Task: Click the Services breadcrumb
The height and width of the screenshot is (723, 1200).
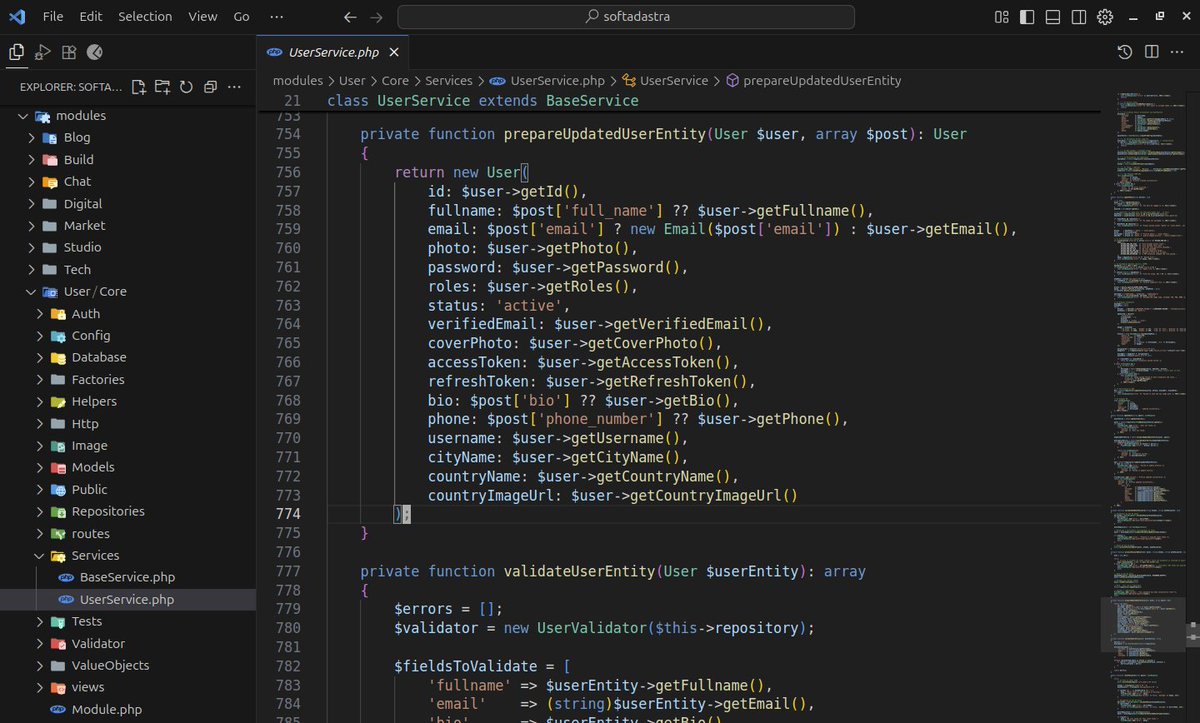Action: tap(449, 80)
